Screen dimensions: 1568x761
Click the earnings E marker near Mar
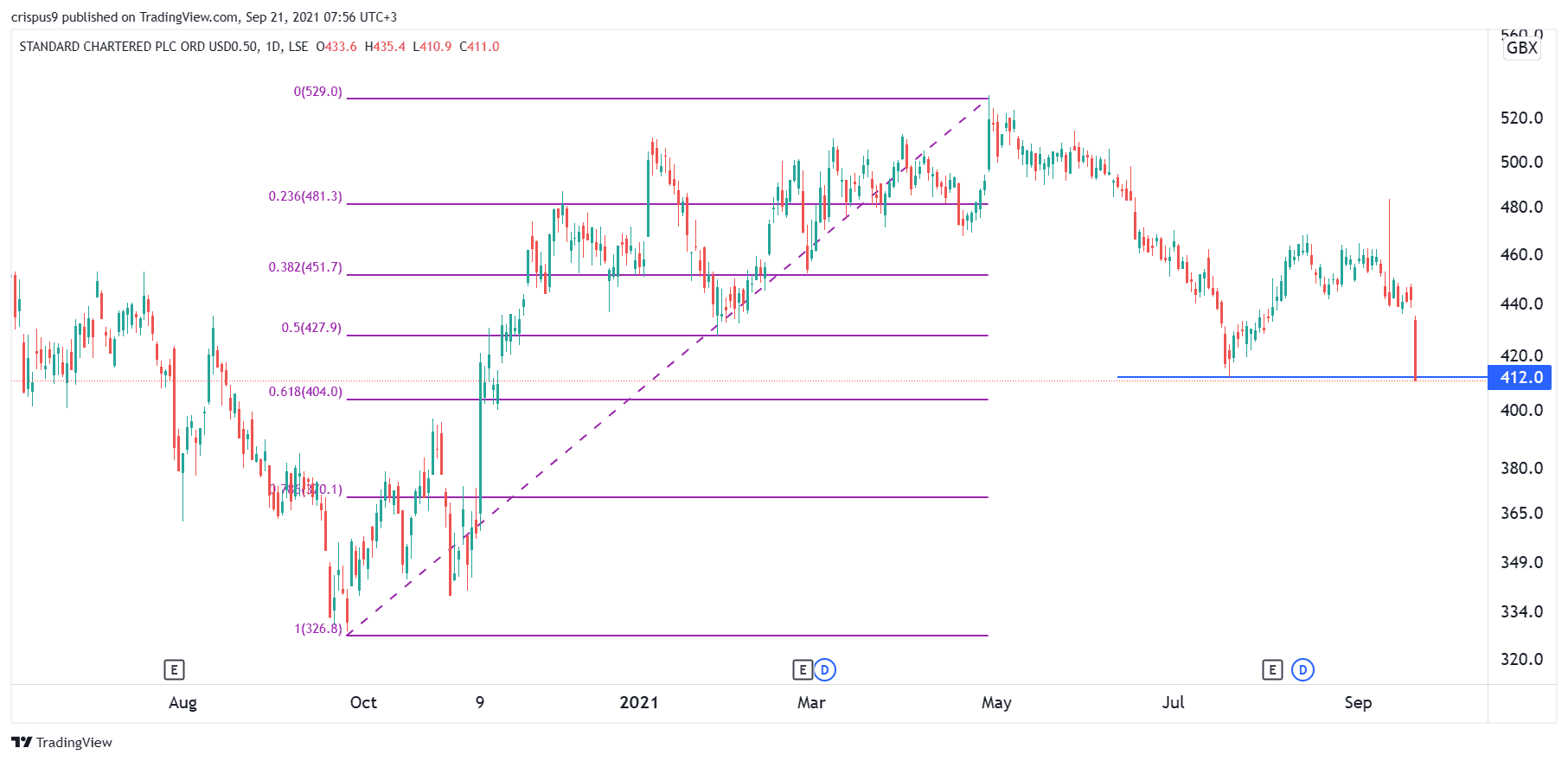pos(803,669)
